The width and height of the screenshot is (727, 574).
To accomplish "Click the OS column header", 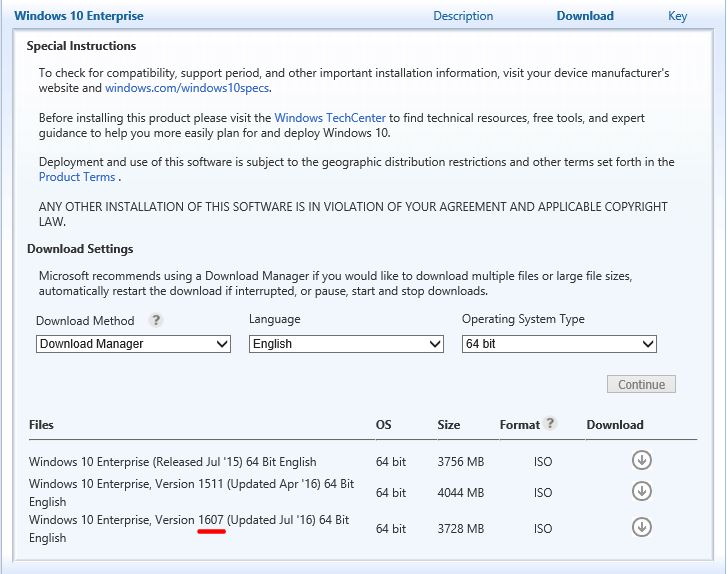I will coord(383,425).
